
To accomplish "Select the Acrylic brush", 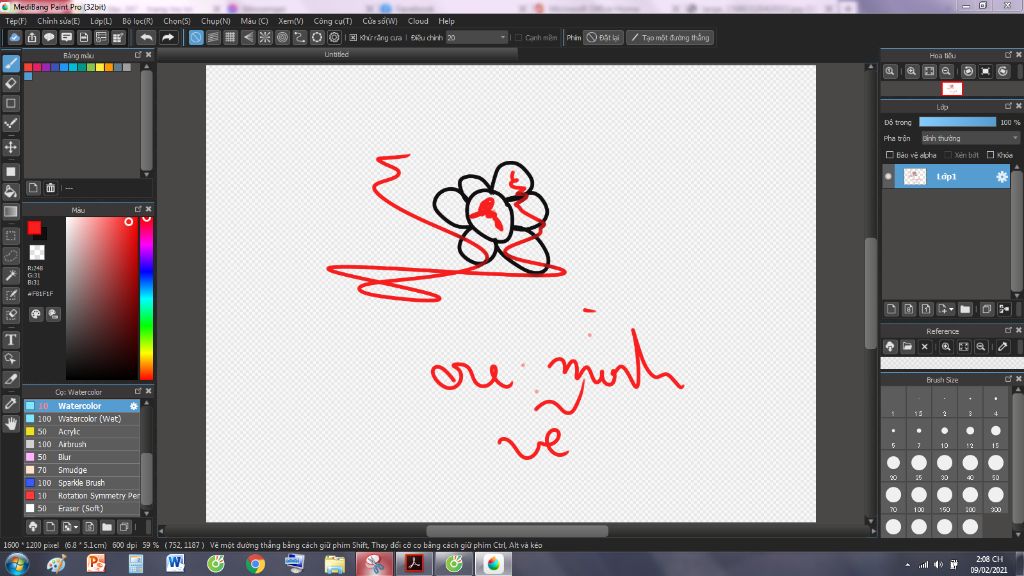I will click(x=82, y=432).
